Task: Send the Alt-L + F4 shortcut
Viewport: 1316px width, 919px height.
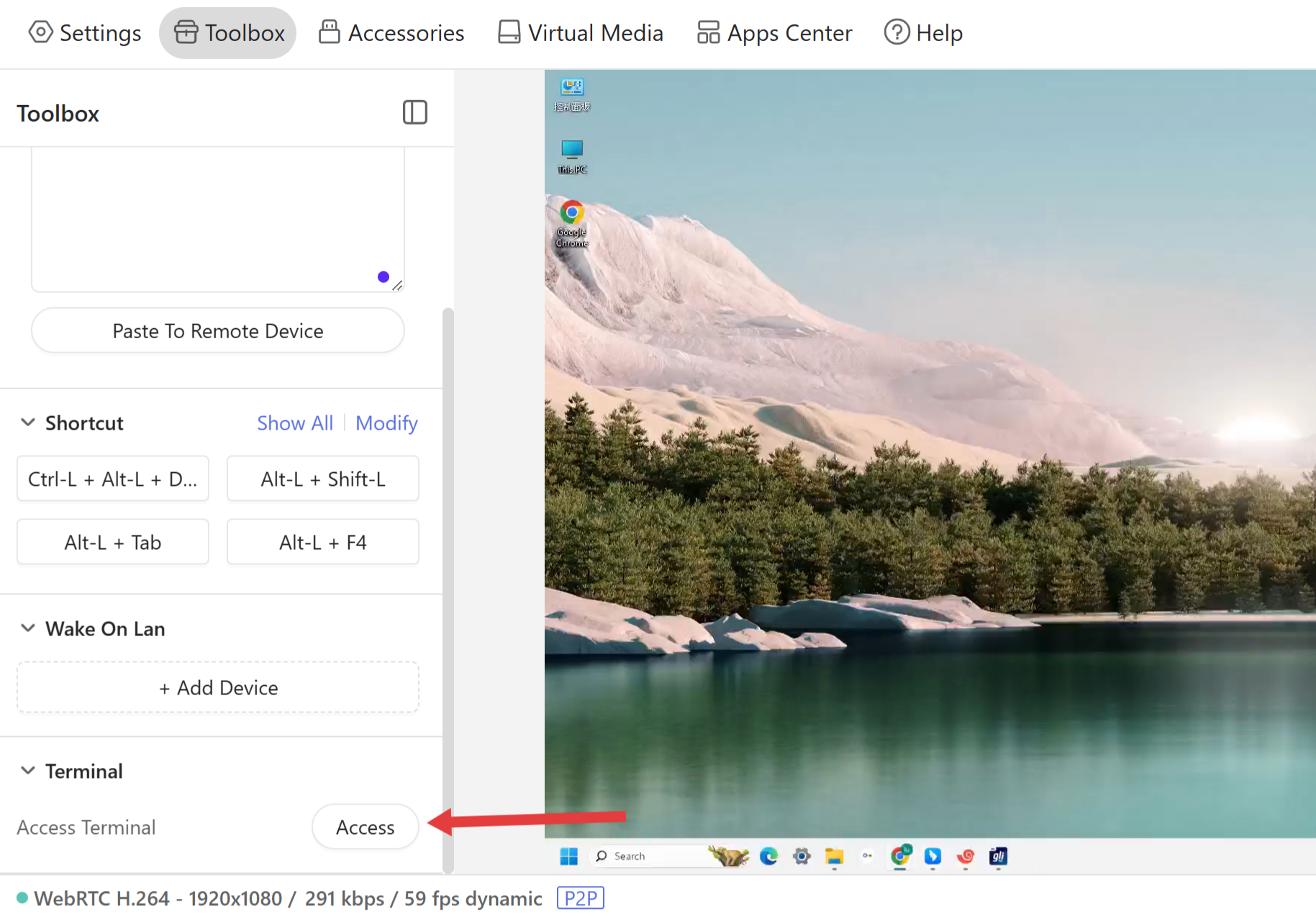Action: point(322,542)
